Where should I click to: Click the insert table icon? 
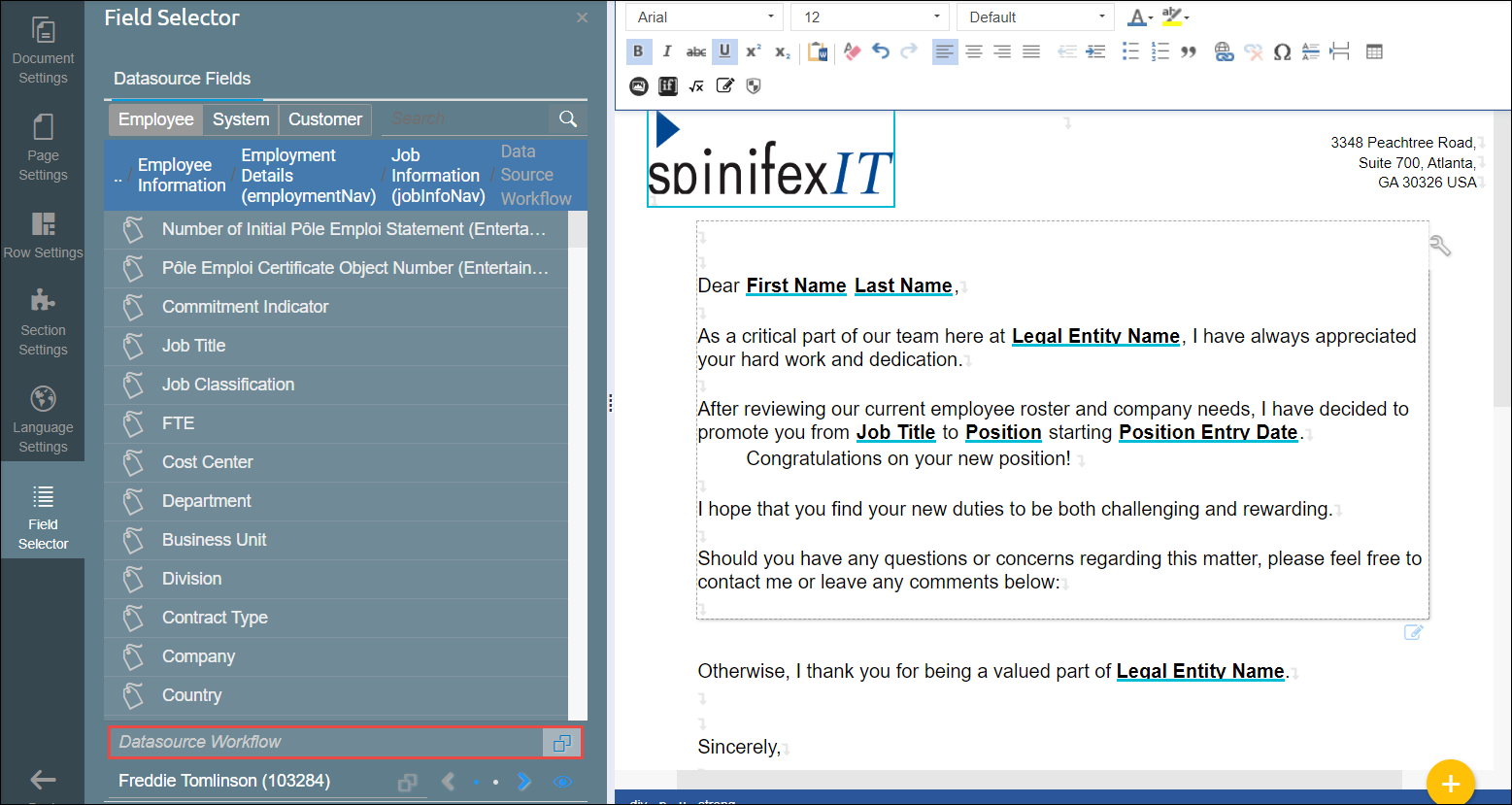(x=1374, y=52)
